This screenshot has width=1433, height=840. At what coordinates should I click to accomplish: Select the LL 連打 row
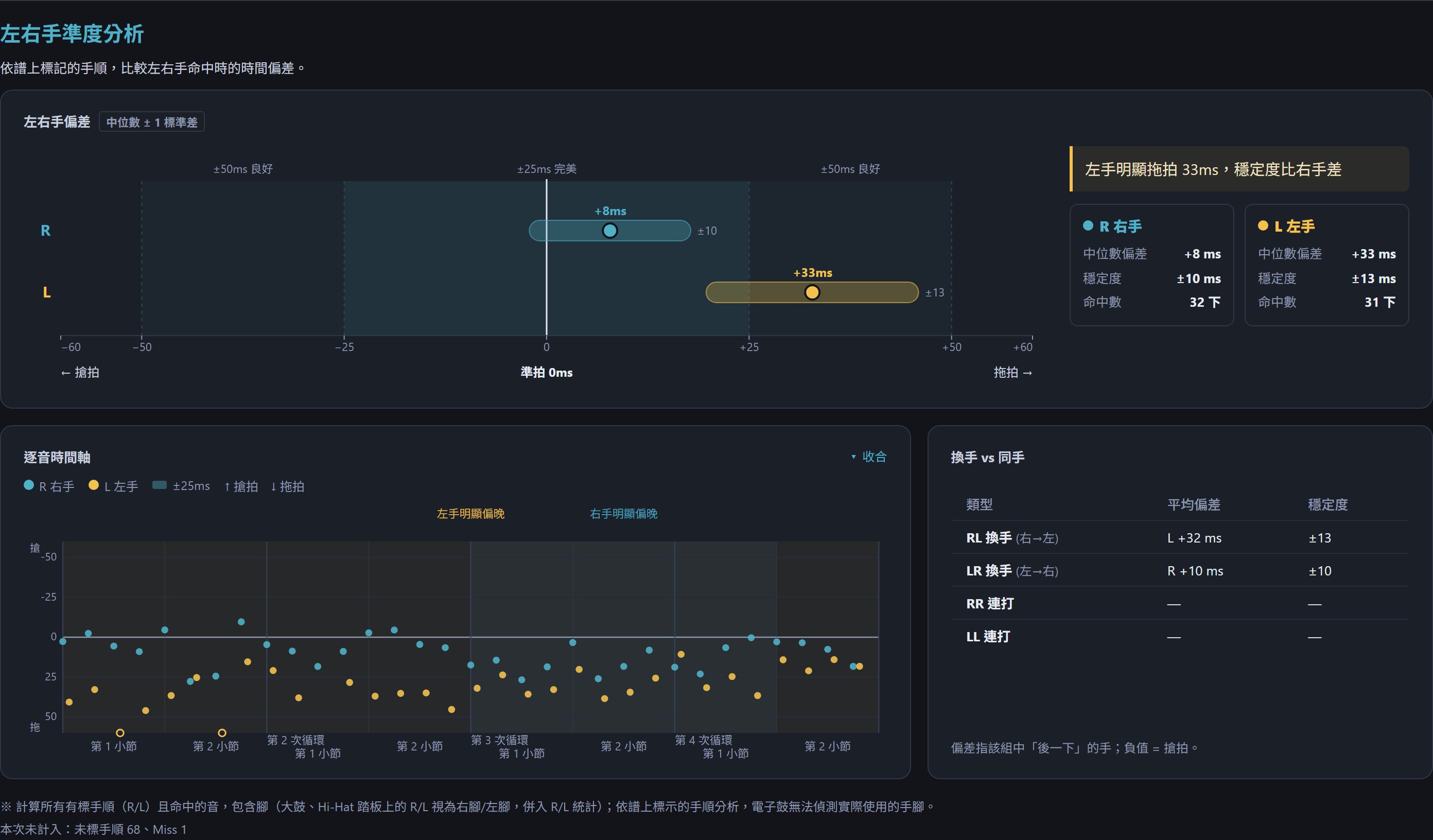[1180, 636]
